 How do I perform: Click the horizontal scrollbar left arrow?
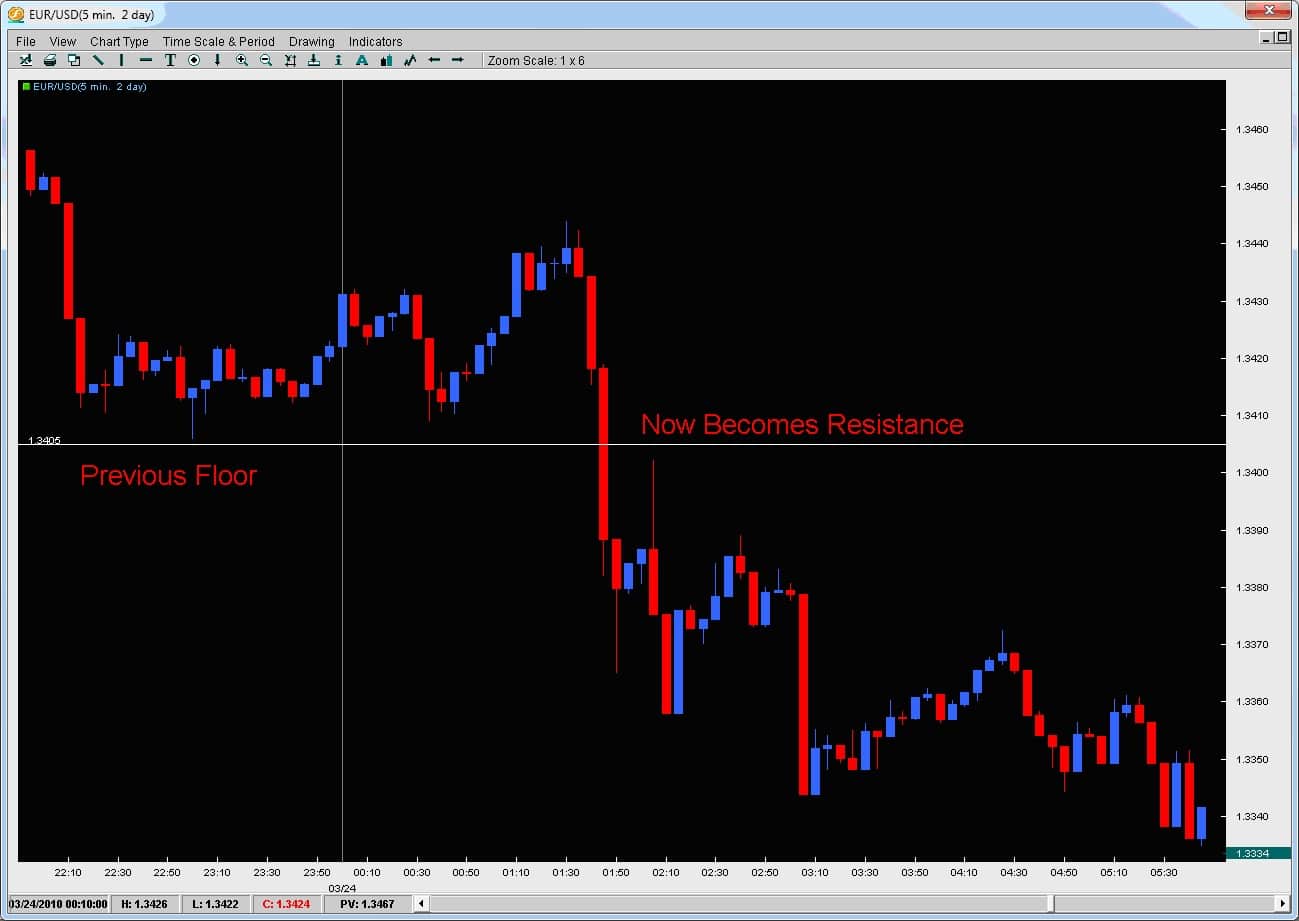click(x=423, y=904)
